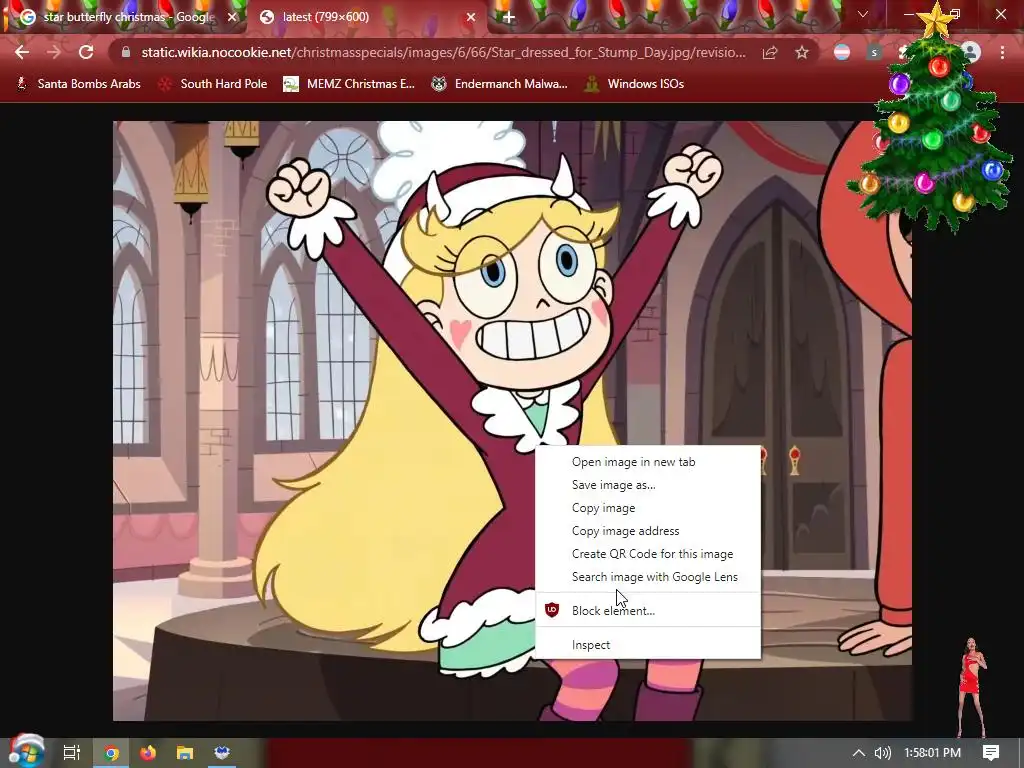Image resolution: width=1024 pixels, height=768 pixels.
Task: Open Task View in taskbar
Action: [72, 753]
